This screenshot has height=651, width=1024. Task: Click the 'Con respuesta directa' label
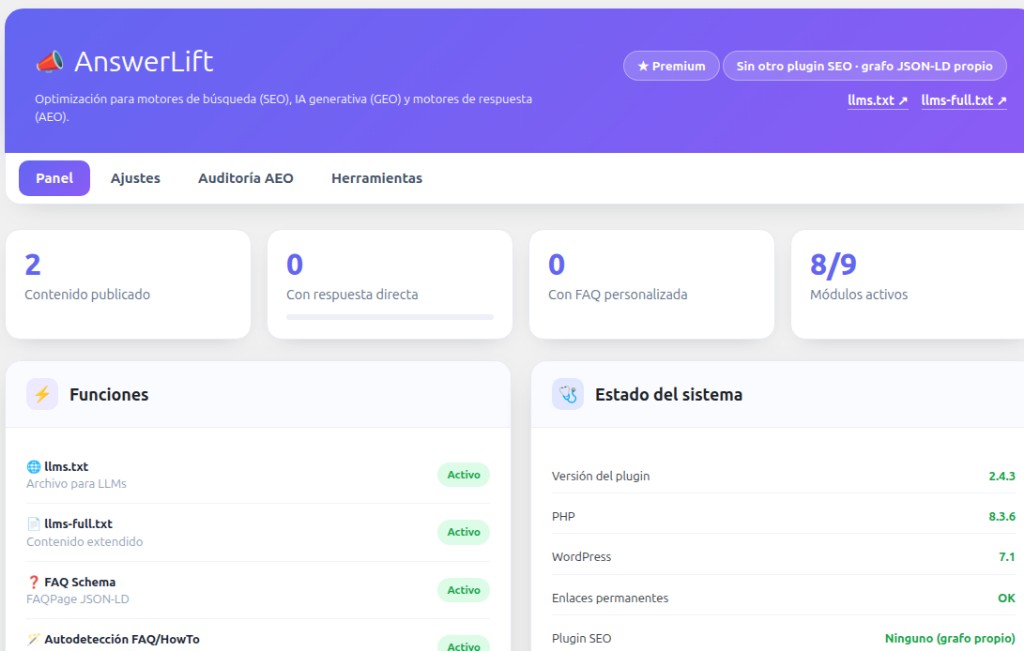352,294
